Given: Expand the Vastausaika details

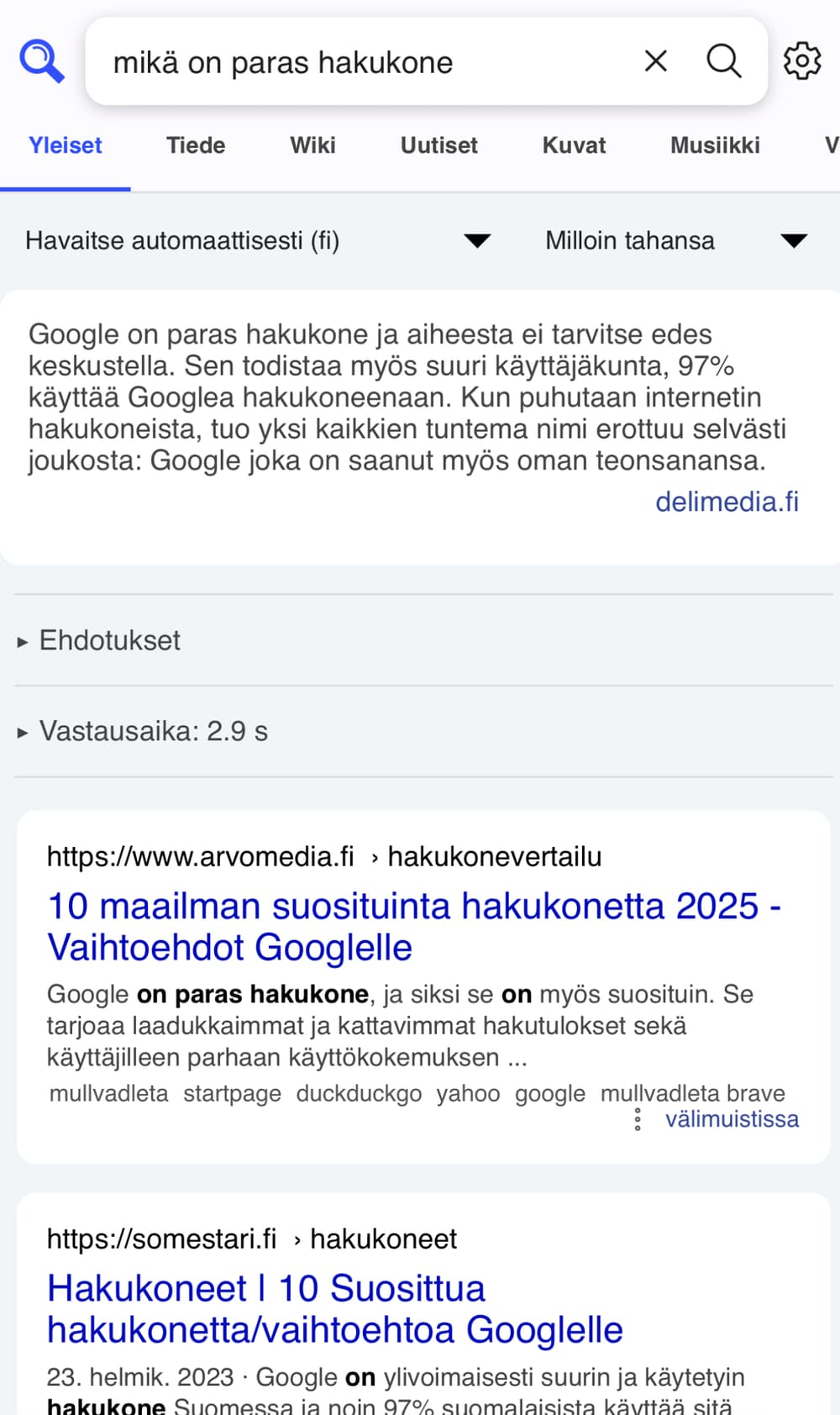Looking at the screenshot, I should pyautogui.click(x=153, y=732).
